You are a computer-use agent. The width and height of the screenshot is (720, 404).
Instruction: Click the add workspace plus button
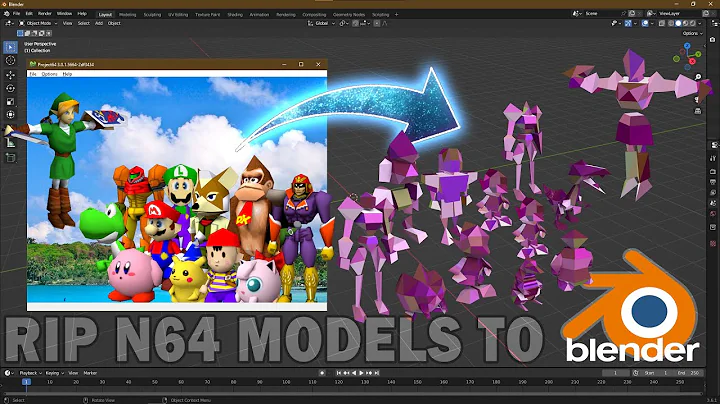point(397,15)
